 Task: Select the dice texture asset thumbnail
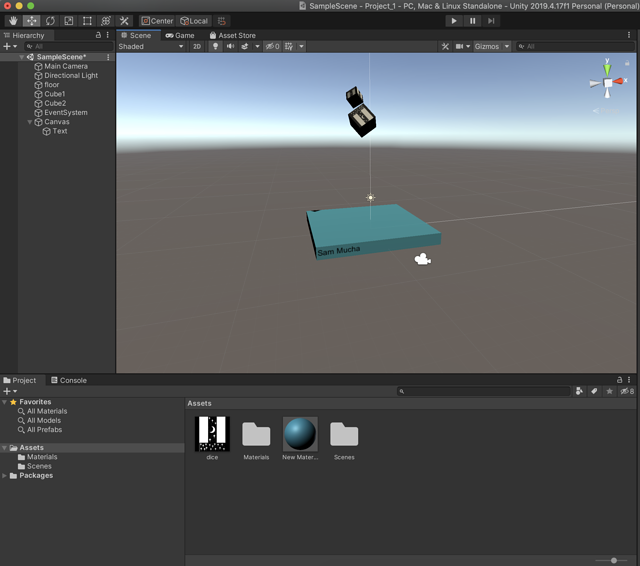coord(212,434)
